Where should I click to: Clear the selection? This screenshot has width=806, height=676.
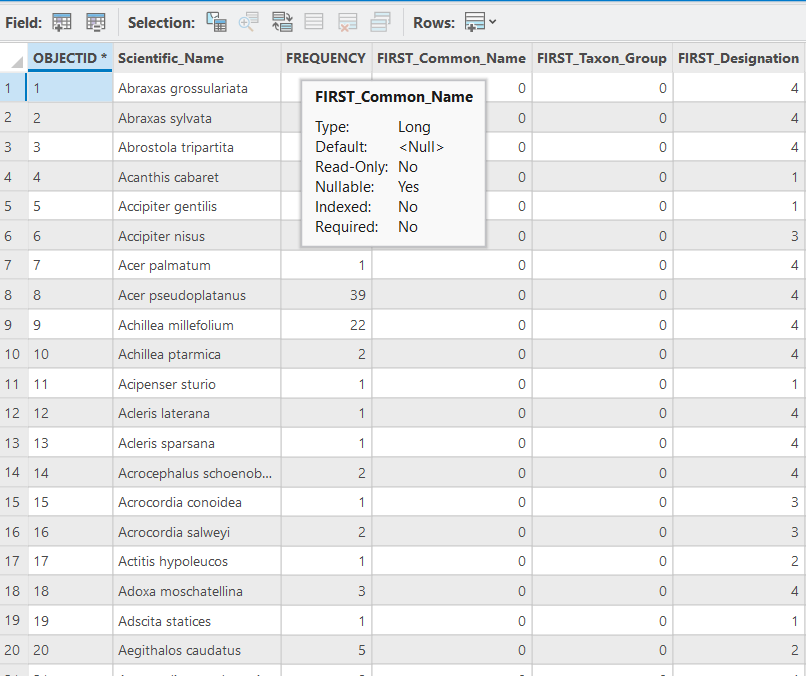314,22
